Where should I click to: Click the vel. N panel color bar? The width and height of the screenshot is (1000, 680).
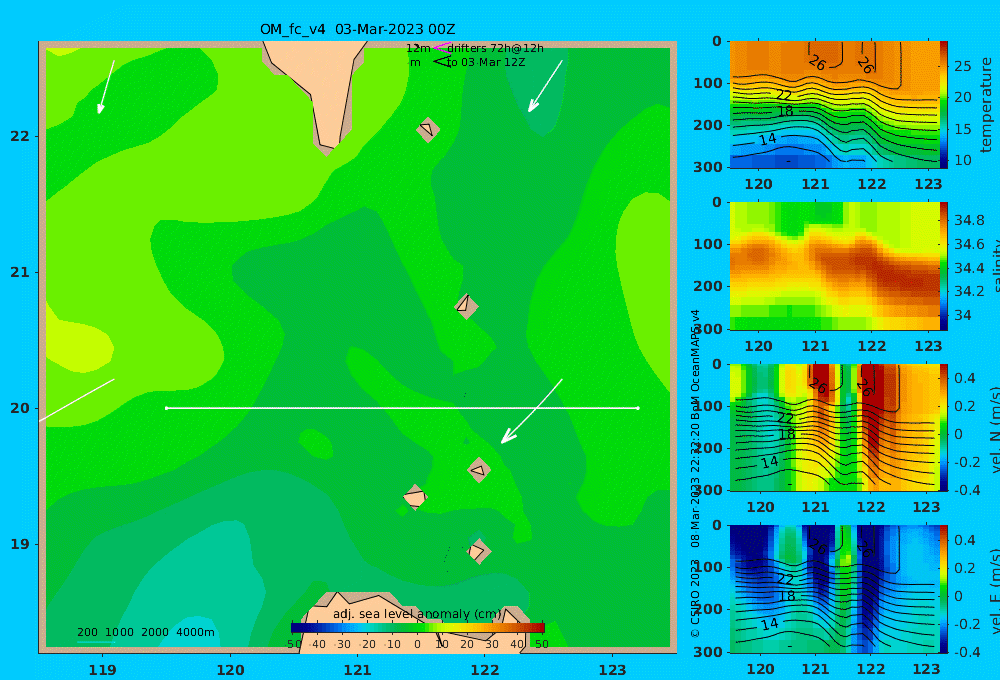pos(943,427)
